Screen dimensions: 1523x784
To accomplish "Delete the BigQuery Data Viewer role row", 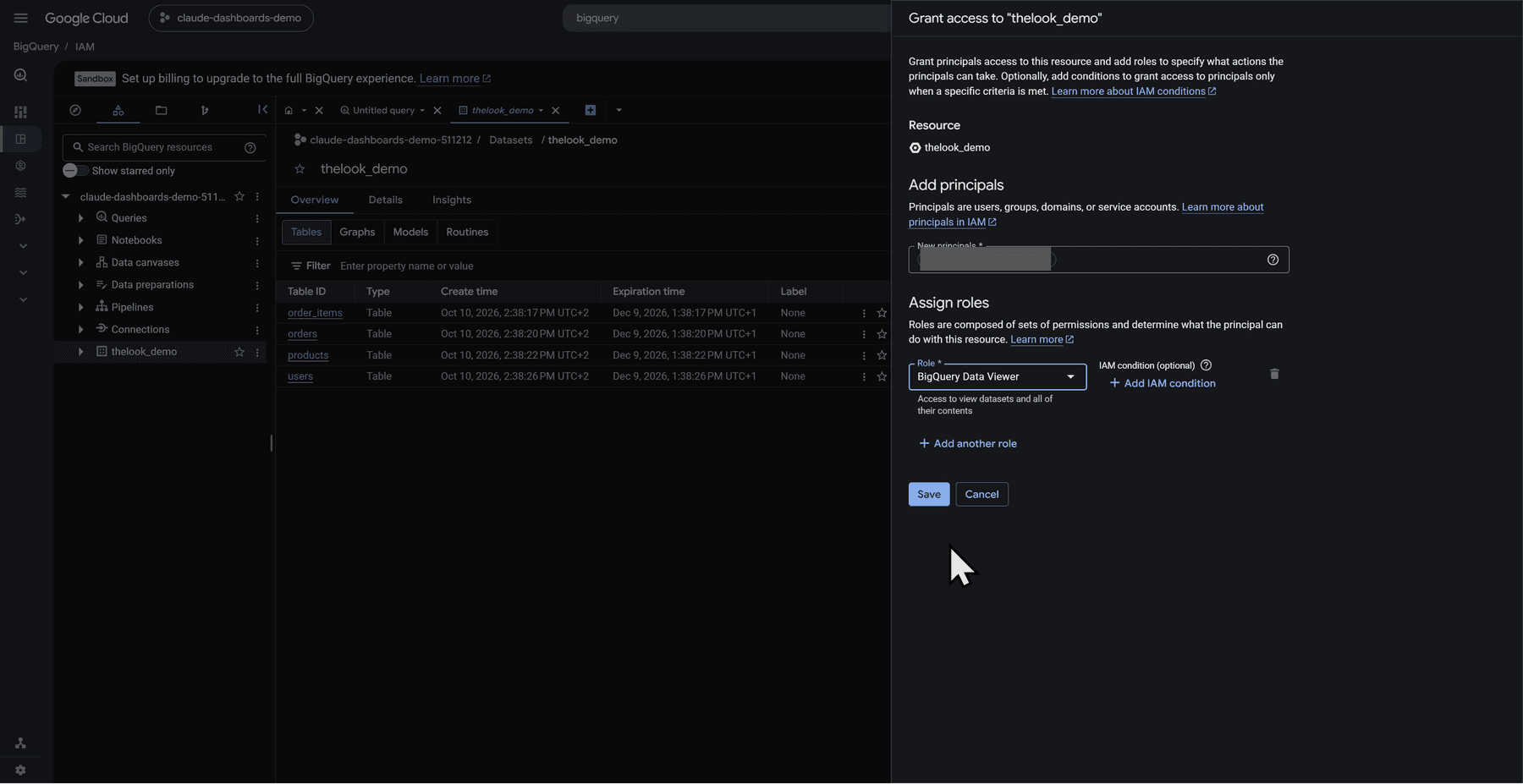I will (x=1274, y=374).
